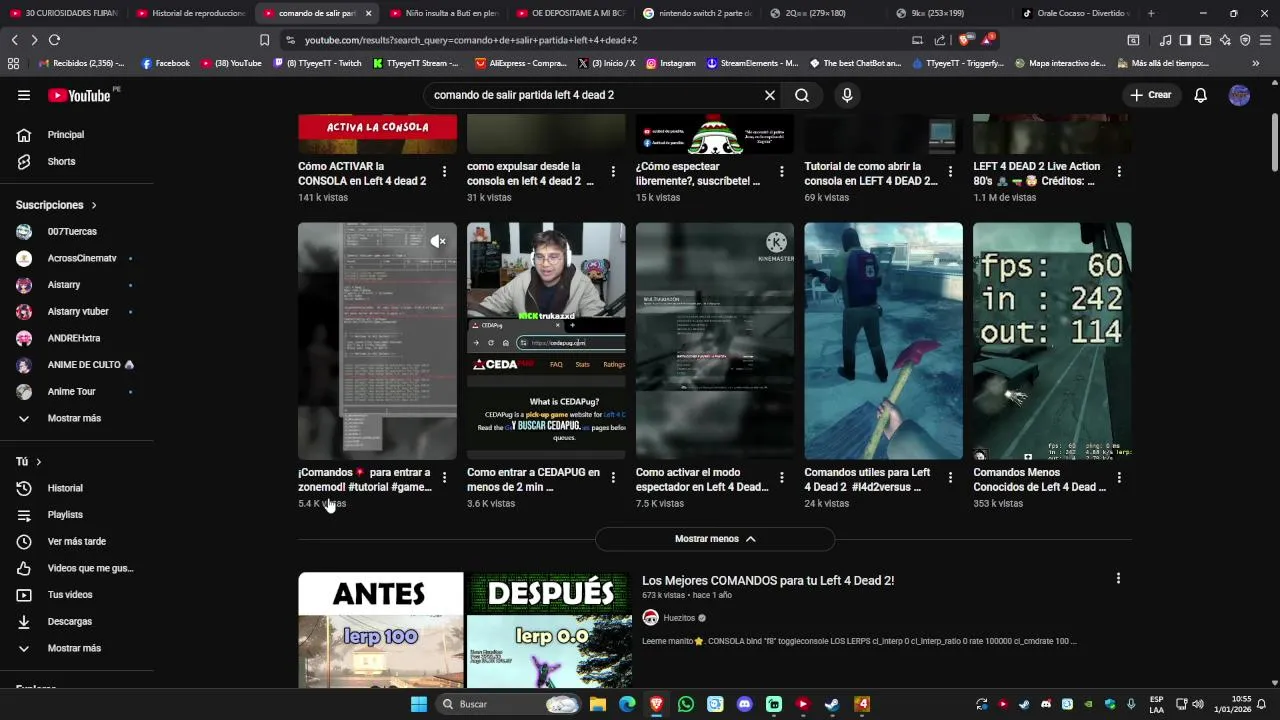Go back with the browser back arrow
1280x720 pixels.
[14, 40]
